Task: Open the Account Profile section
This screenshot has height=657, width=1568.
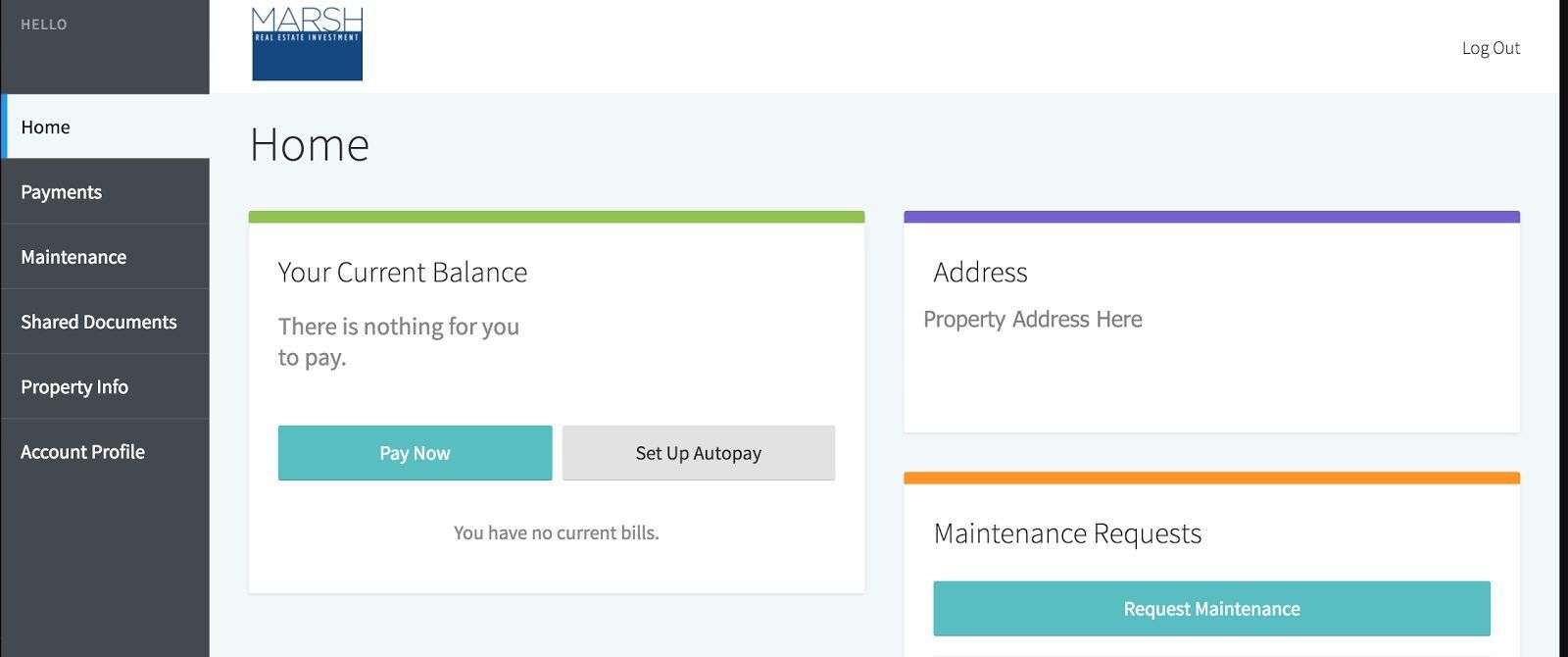Action: click(82, 451)
